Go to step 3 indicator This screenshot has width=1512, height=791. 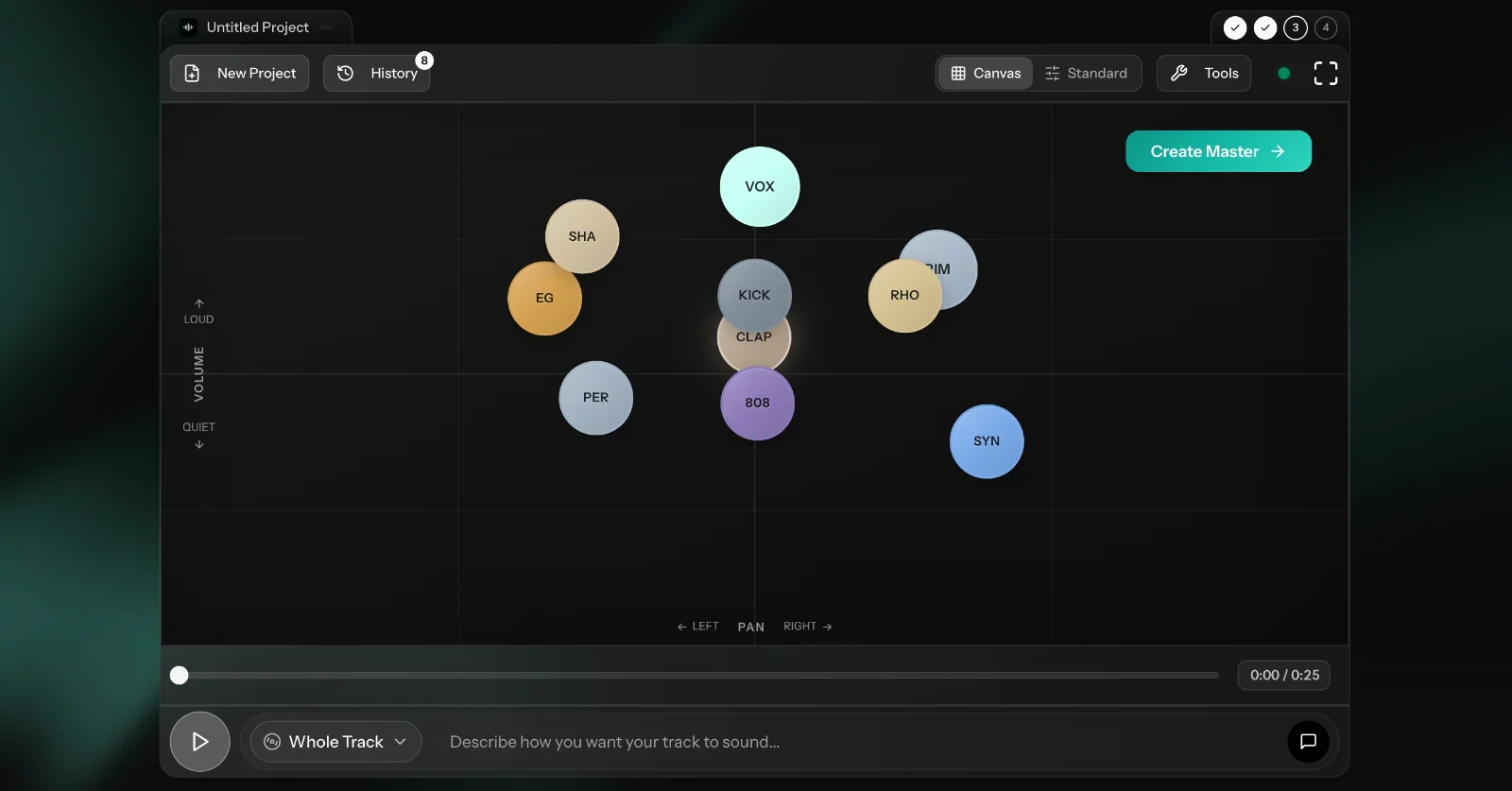(1295, 28)
